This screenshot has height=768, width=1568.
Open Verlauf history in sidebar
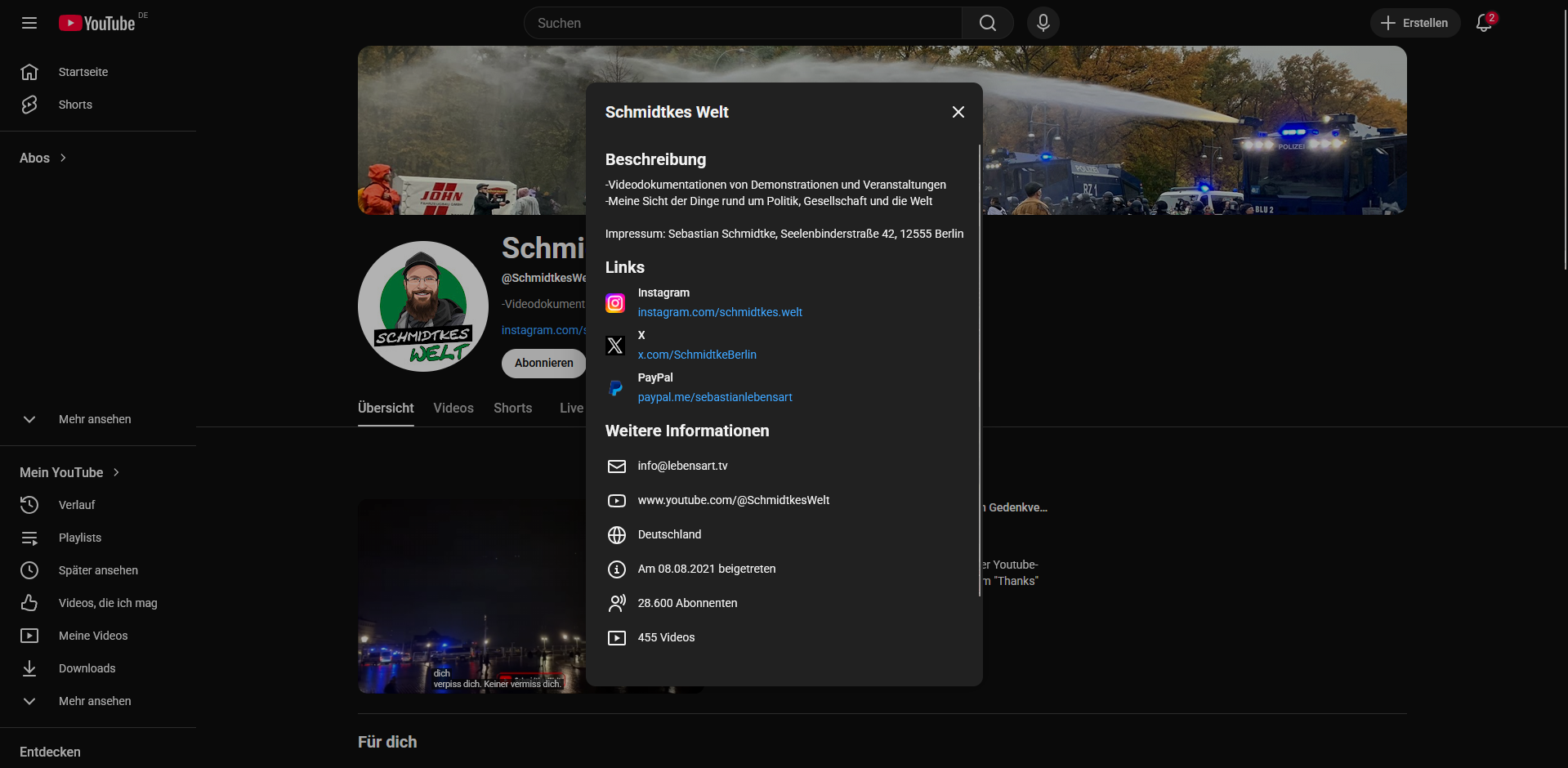tap(77, 505)
